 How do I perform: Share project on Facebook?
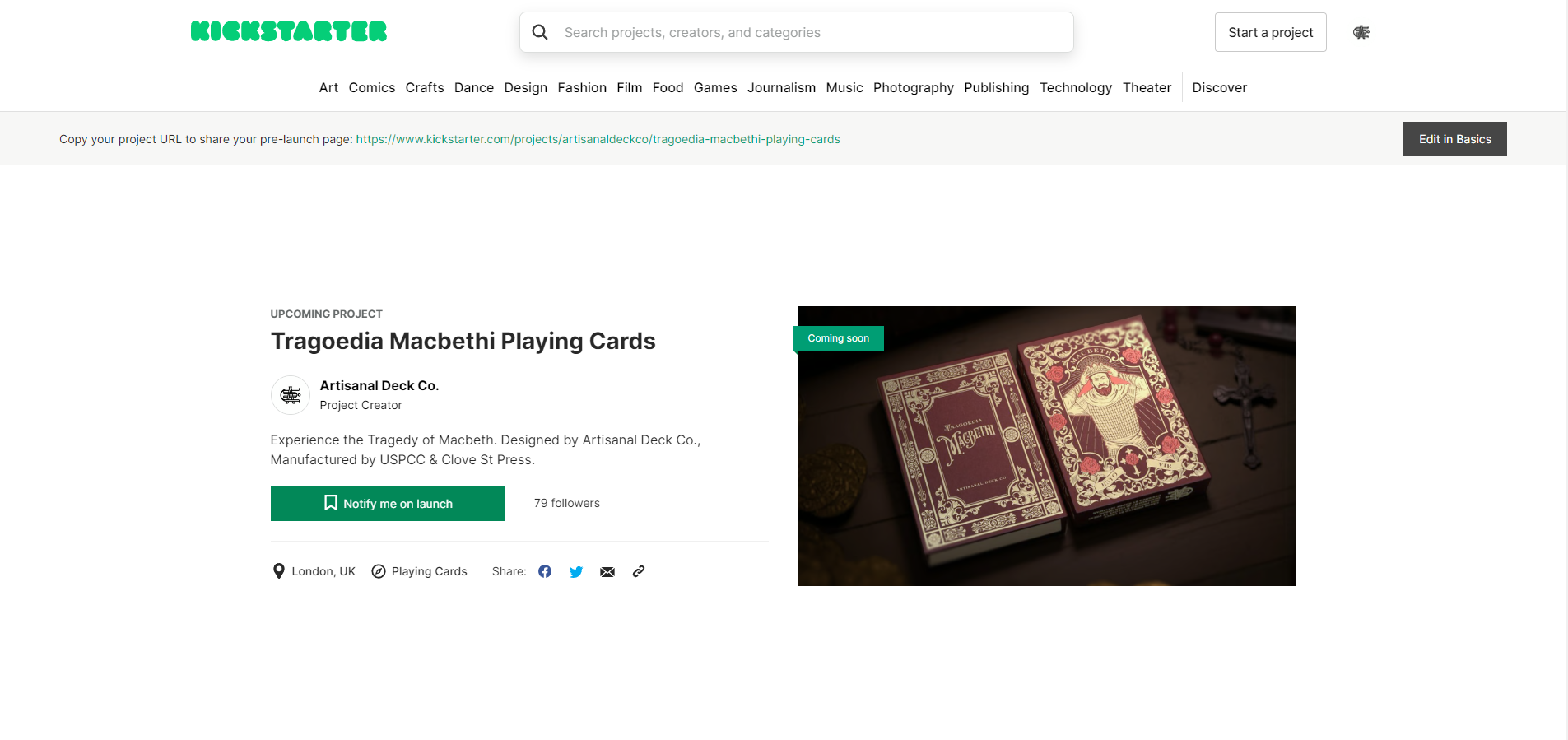[545, 571]
